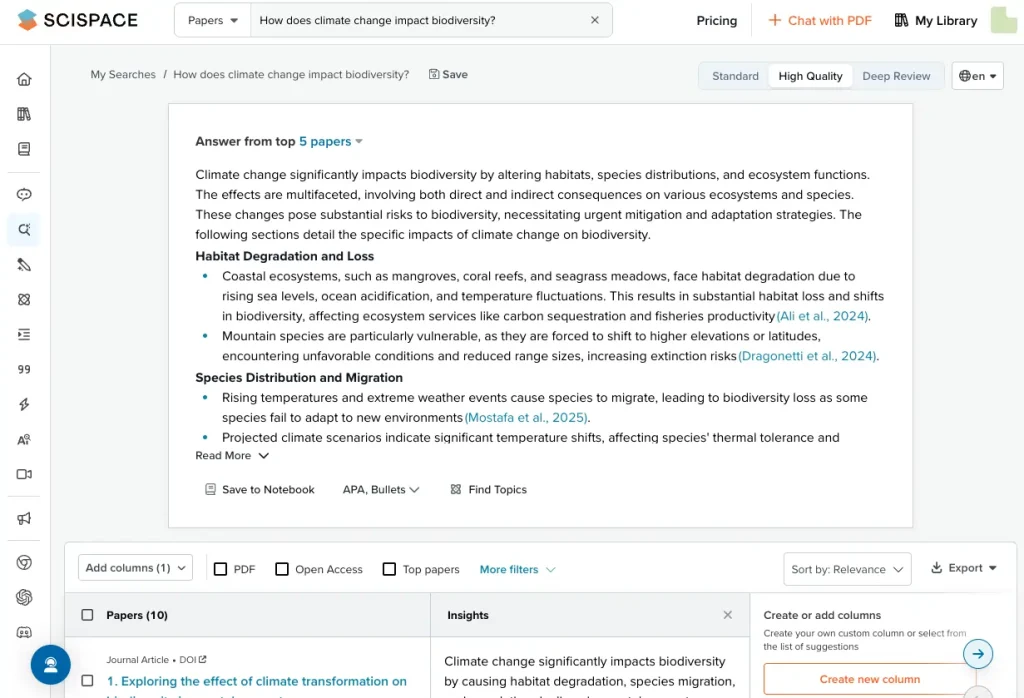Image resolution: width=1024 pixels, height=698 pixels.
Task: Select the Standard mode tab
Action: (735, 76)
